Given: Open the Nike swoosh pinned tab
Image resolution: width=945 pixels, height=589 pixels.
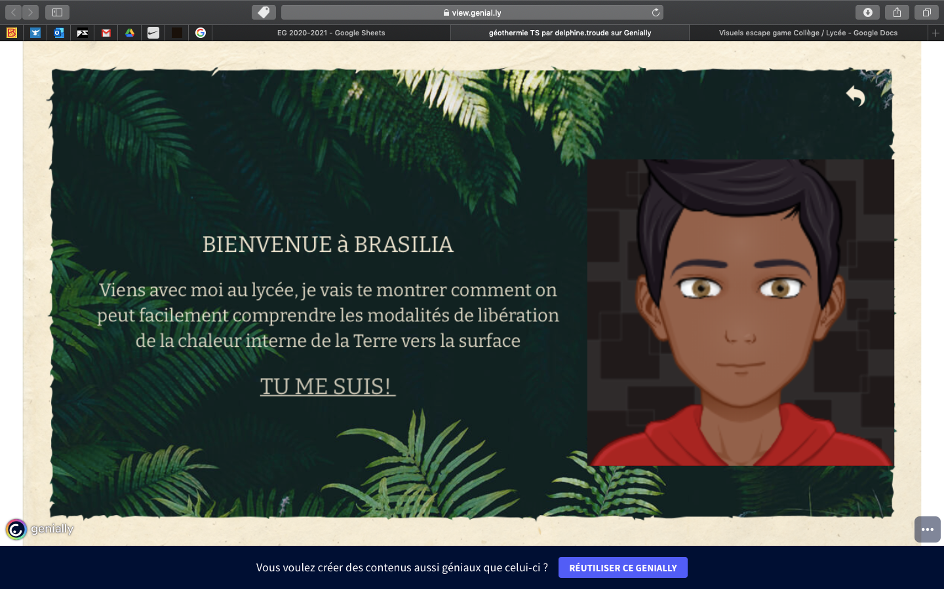Looking at the screenshot, I should click(153, 33).
